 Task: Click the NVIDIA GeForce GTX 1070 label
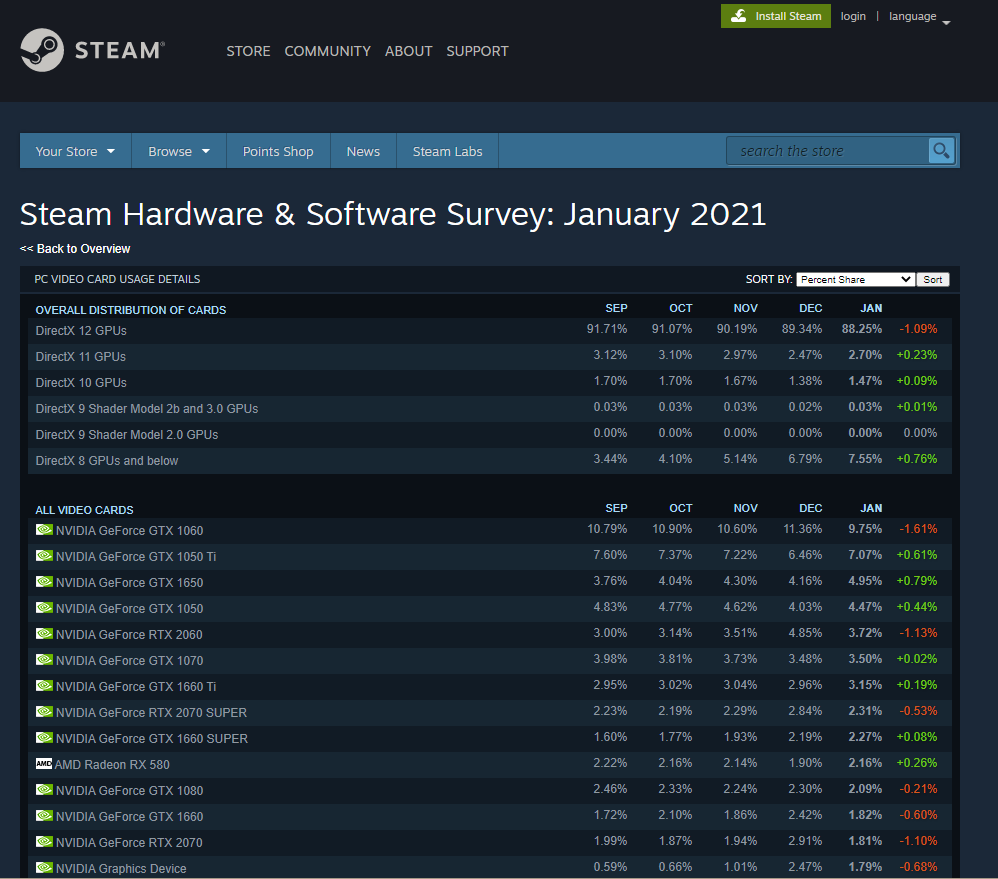(129, 661)
